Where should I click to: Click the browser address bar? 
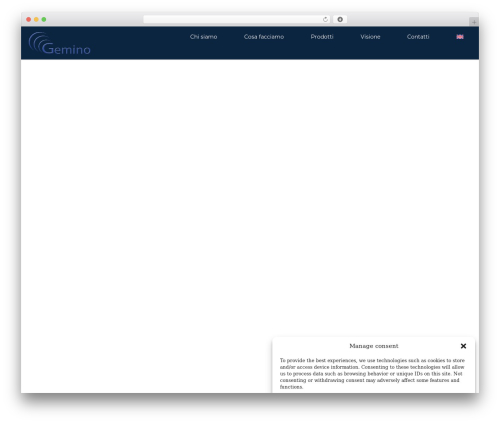point(237,19)
